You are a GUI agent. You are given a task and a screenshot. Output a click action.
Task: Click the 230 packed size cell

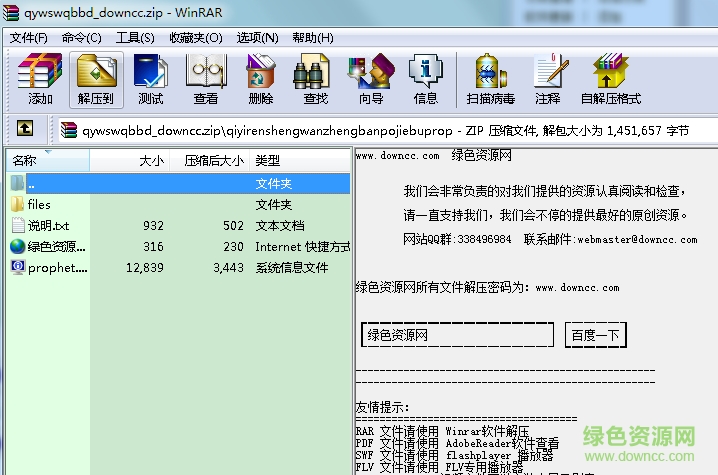tap(233, 246)
